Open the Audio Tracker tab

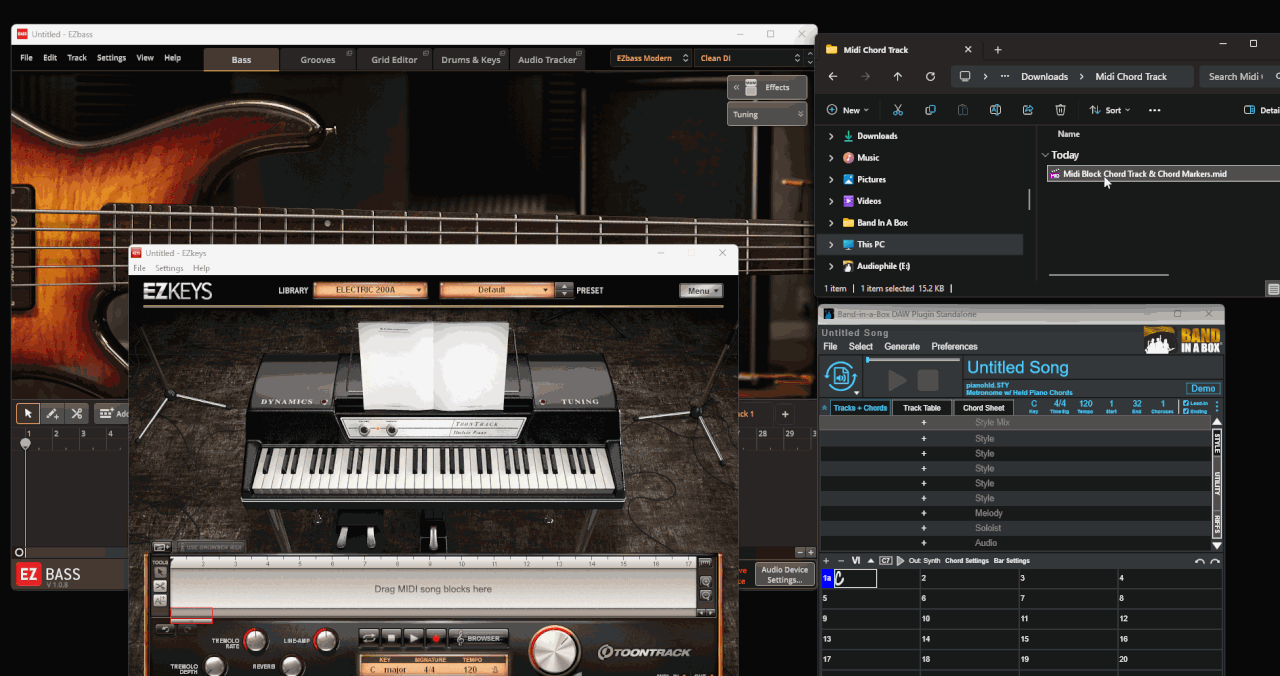tap(547, 60)
